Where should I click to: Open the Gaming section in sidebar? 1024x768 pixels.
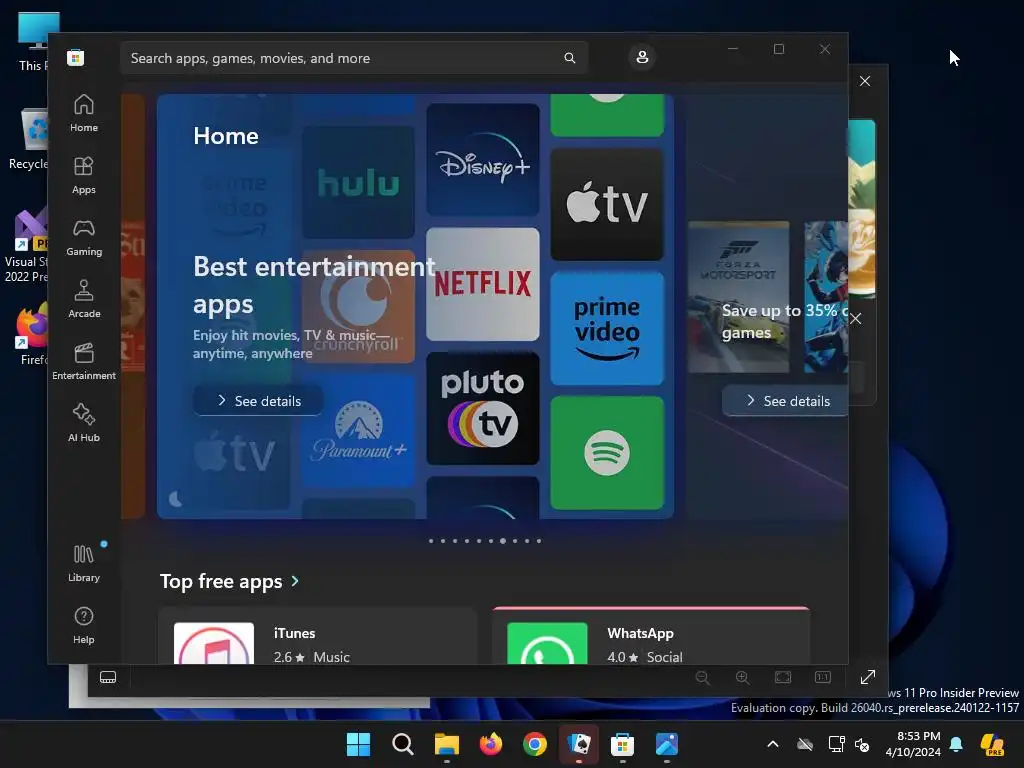(84, 237)
